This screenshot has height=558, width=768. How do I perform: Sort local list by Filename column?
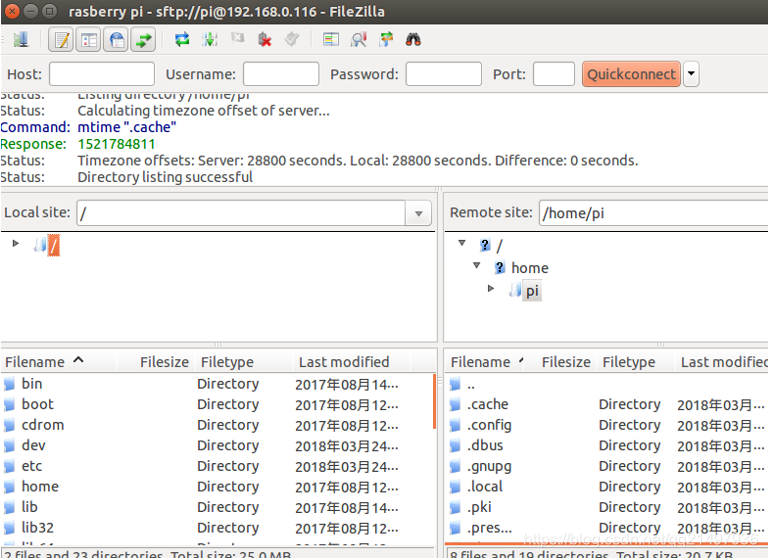click(58, 362)
